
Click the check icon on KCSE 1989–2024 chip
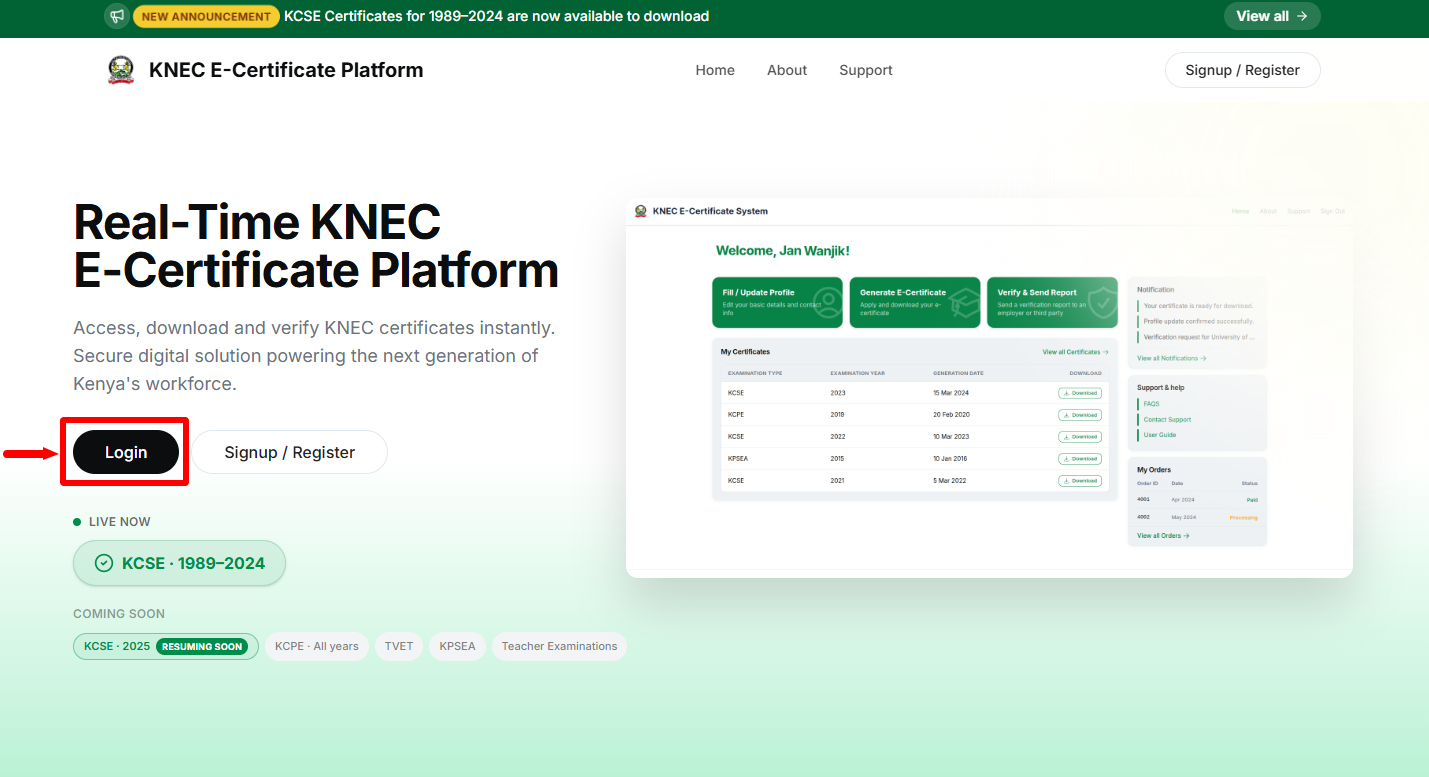click(x=103, y=563)
